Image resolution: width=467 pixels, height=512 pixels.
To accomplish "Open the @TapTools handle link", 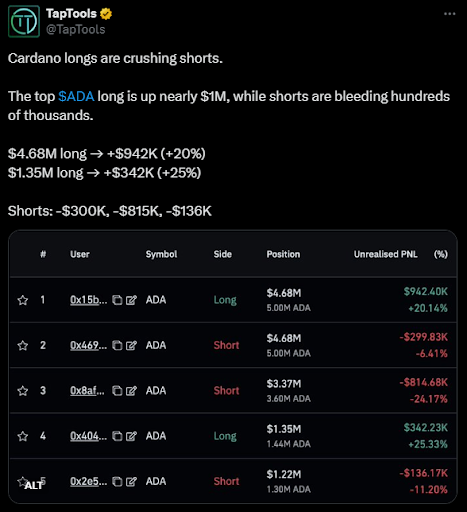I will [76, 30].
